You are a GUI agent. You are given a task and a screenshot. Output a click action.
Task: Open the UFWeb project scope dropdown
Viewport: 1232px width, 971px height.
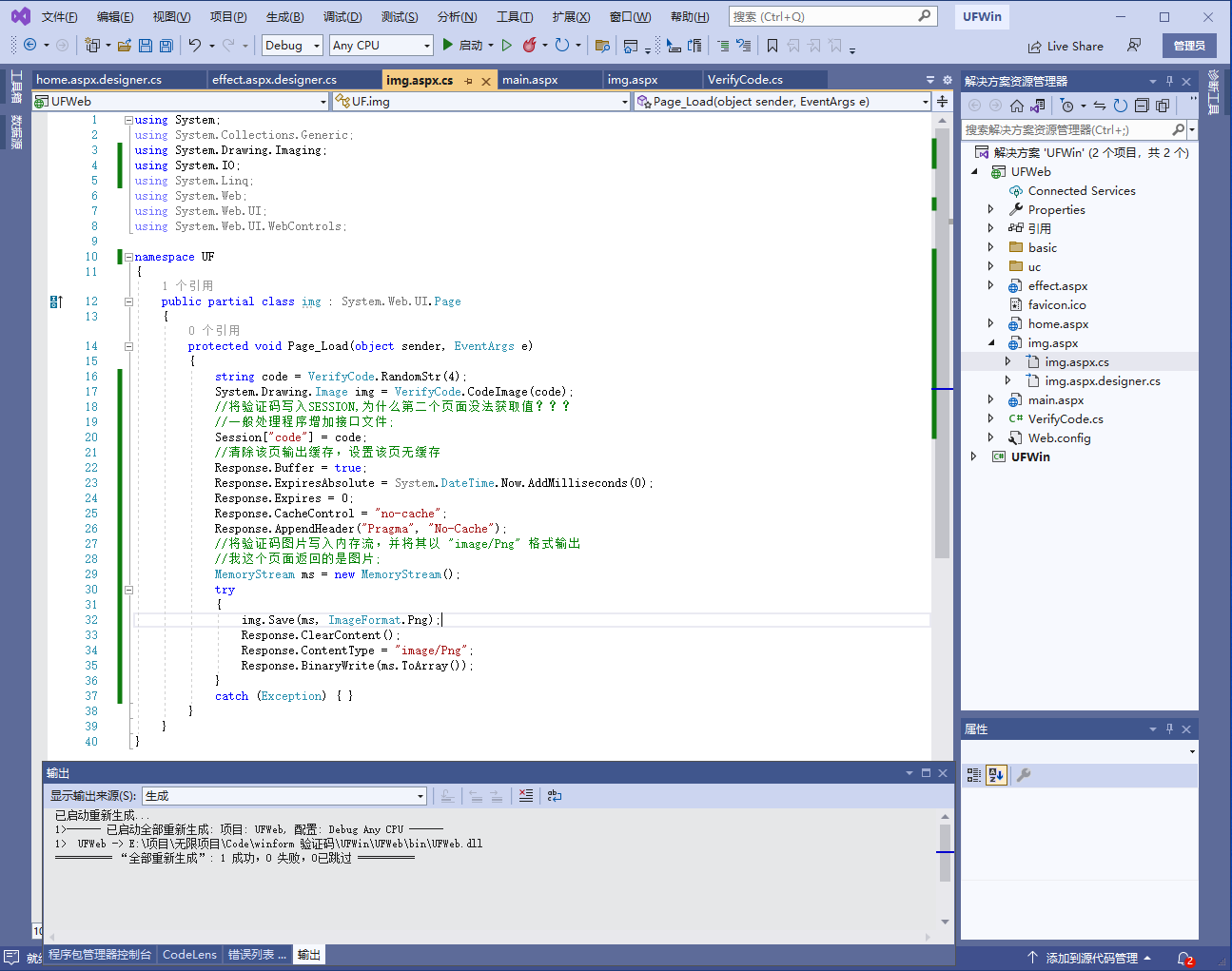(x=180, y=102)
